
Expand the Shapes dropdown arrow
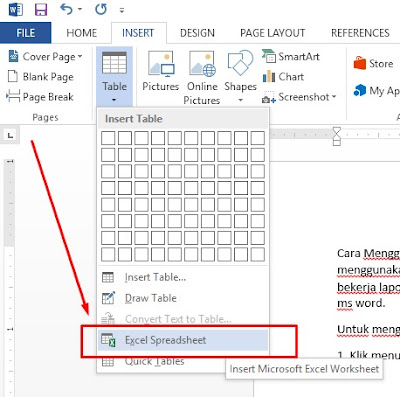pyautogui.click(x=240, y=100)
